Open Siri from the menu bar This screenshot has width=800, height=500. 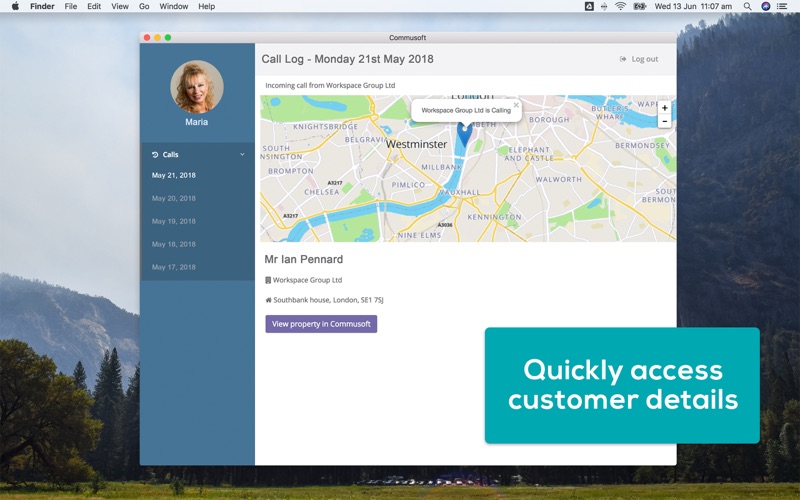tap(765, 6)
